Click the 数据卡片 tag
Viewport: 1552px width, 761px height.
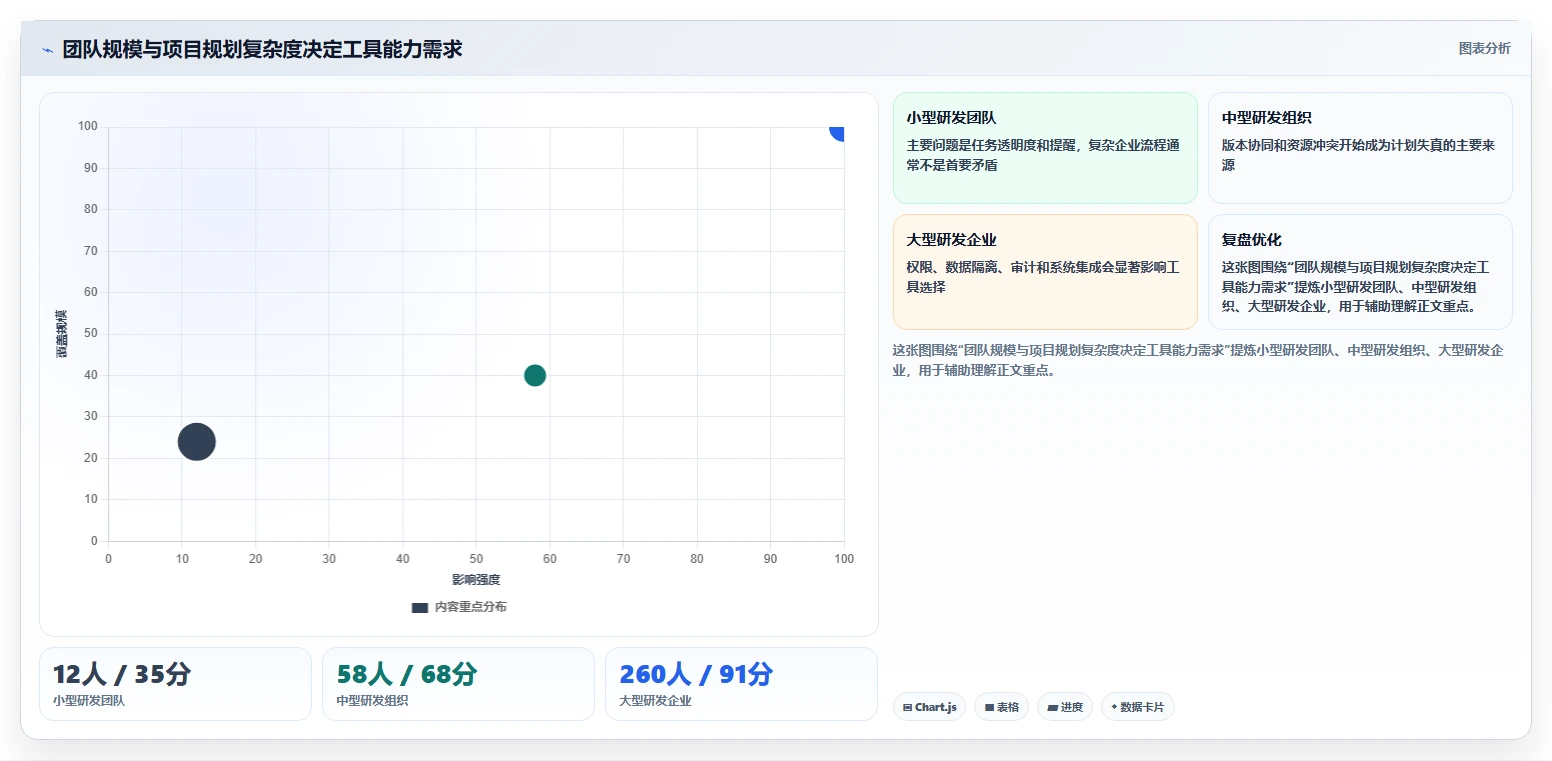(x=1137, y=707)
